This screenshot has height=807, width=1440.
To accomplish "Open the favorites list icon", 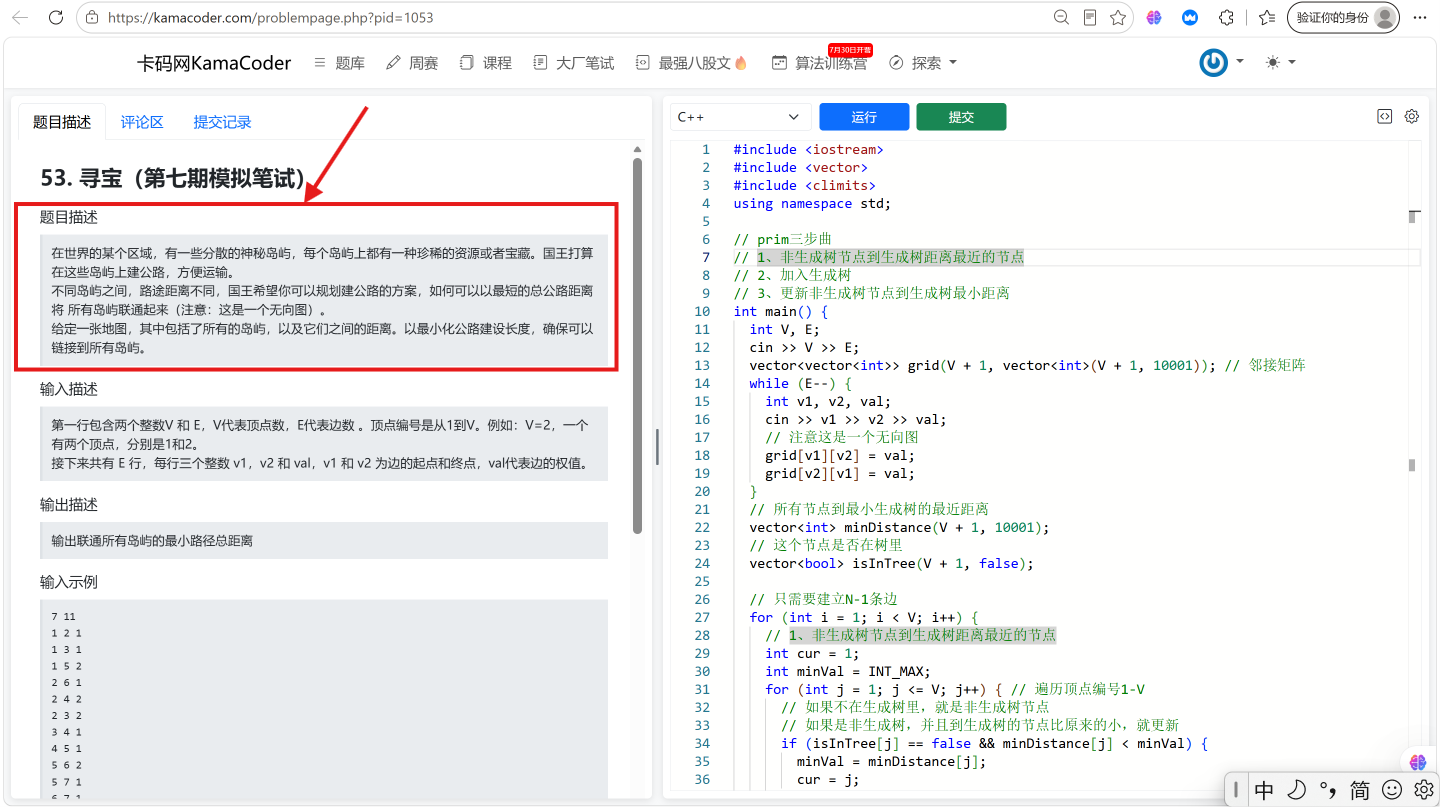I will click(1267, 17).
